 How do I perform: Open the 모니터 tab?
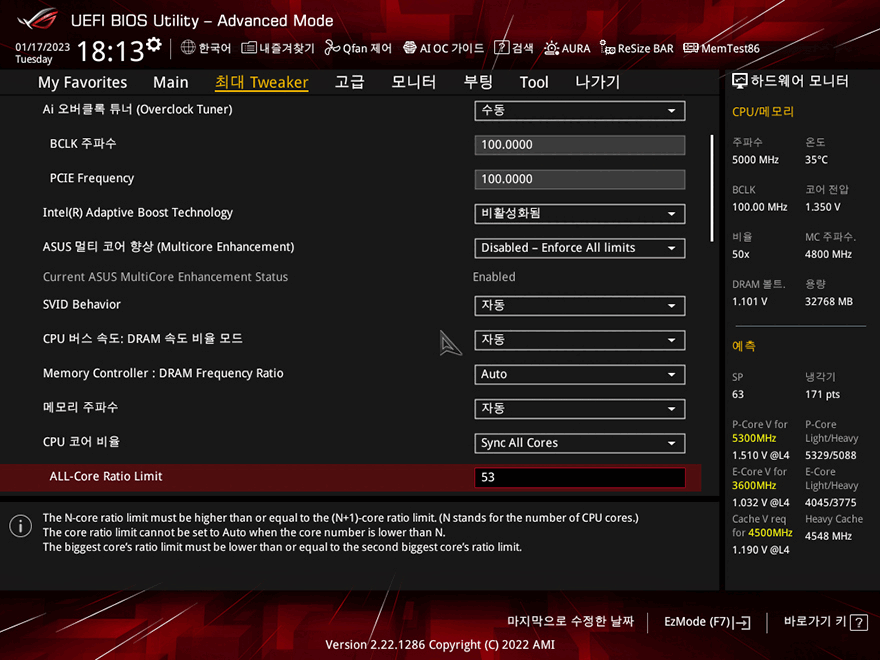[x=414, y=82]
